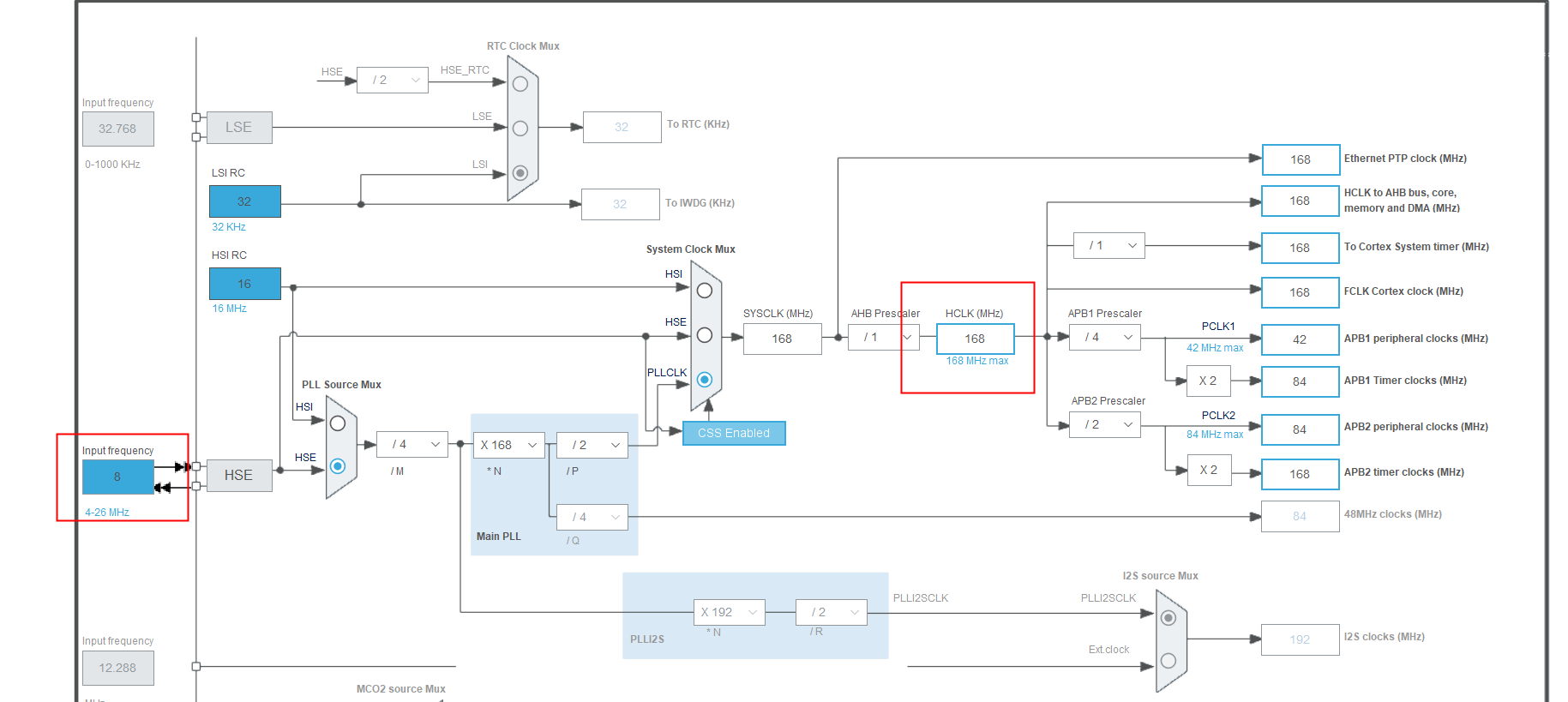Viewport: 1568px width, 702px height.
Task: Click the HSI RC 16 value box
Action: [x=245, y=284]
